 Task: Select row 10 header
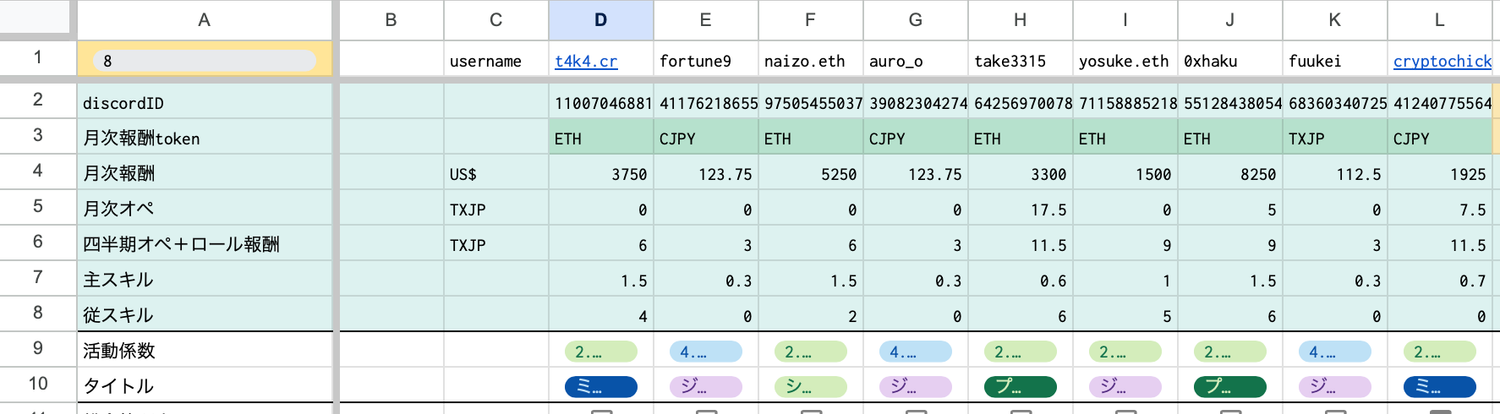(38, 385)
